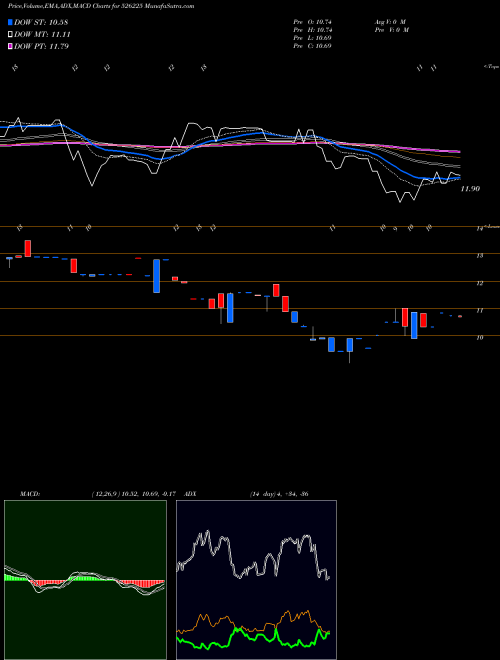Click the MACD parameters '(12,26,9)' values text
The width and height of the screenshot is (500, 660).
click(x=136, y=494)
